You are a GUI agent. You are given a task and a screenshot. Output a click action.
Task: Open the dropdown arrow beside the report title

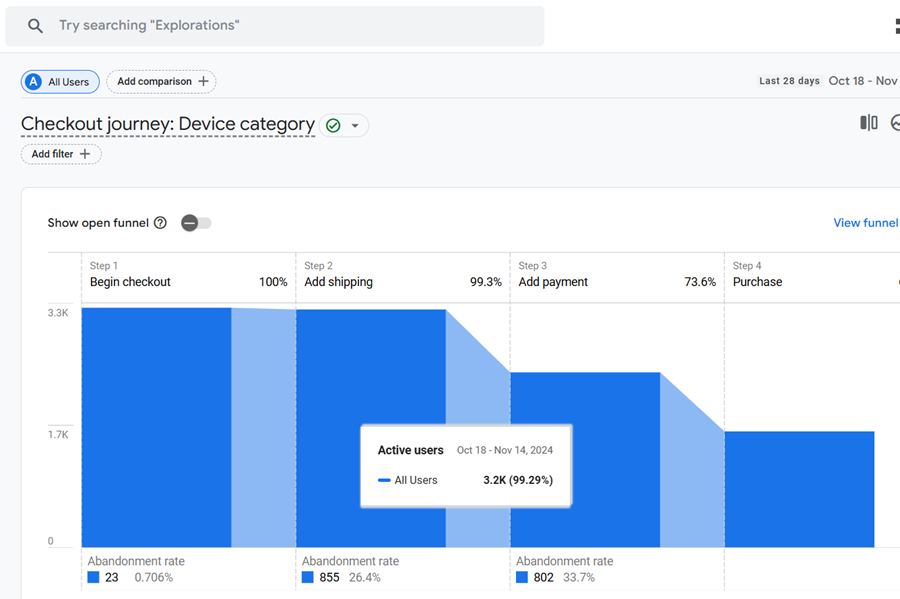tap(355, 126)
